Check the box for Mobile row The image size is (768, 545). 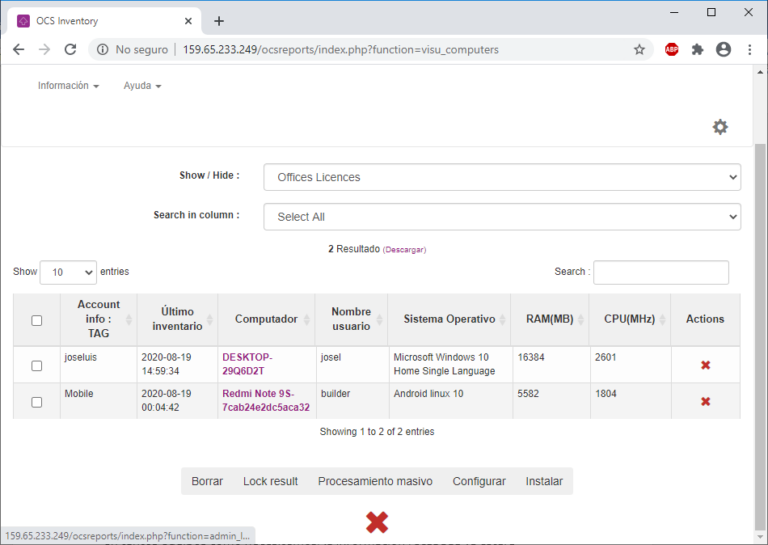click(37, 402)
